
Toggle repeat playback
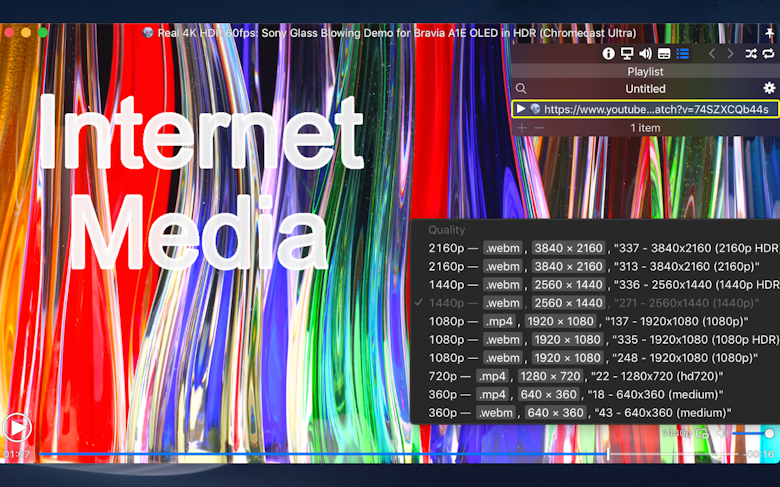pos(769,54)
